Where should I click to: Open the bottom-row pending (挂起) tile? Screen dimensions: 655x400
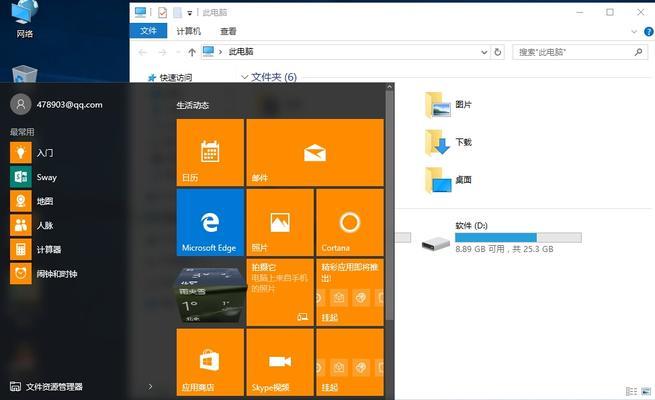pos(350,362)
